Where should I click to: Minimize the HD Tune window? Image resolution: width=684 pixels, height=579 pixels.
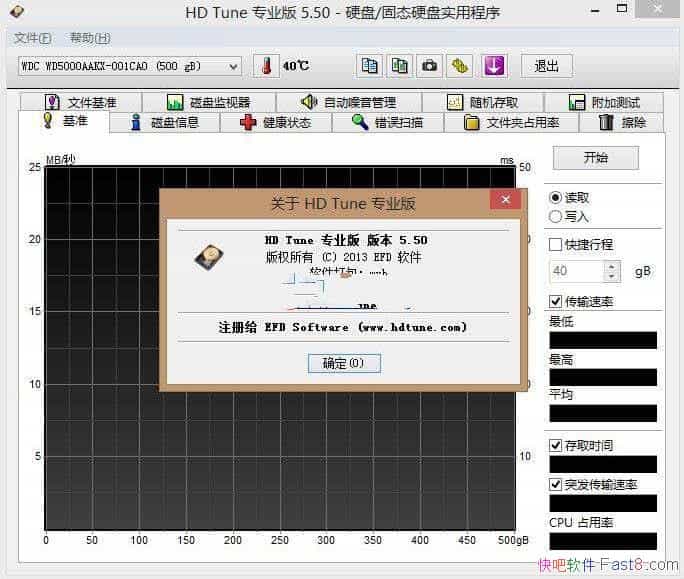[595, 9]
